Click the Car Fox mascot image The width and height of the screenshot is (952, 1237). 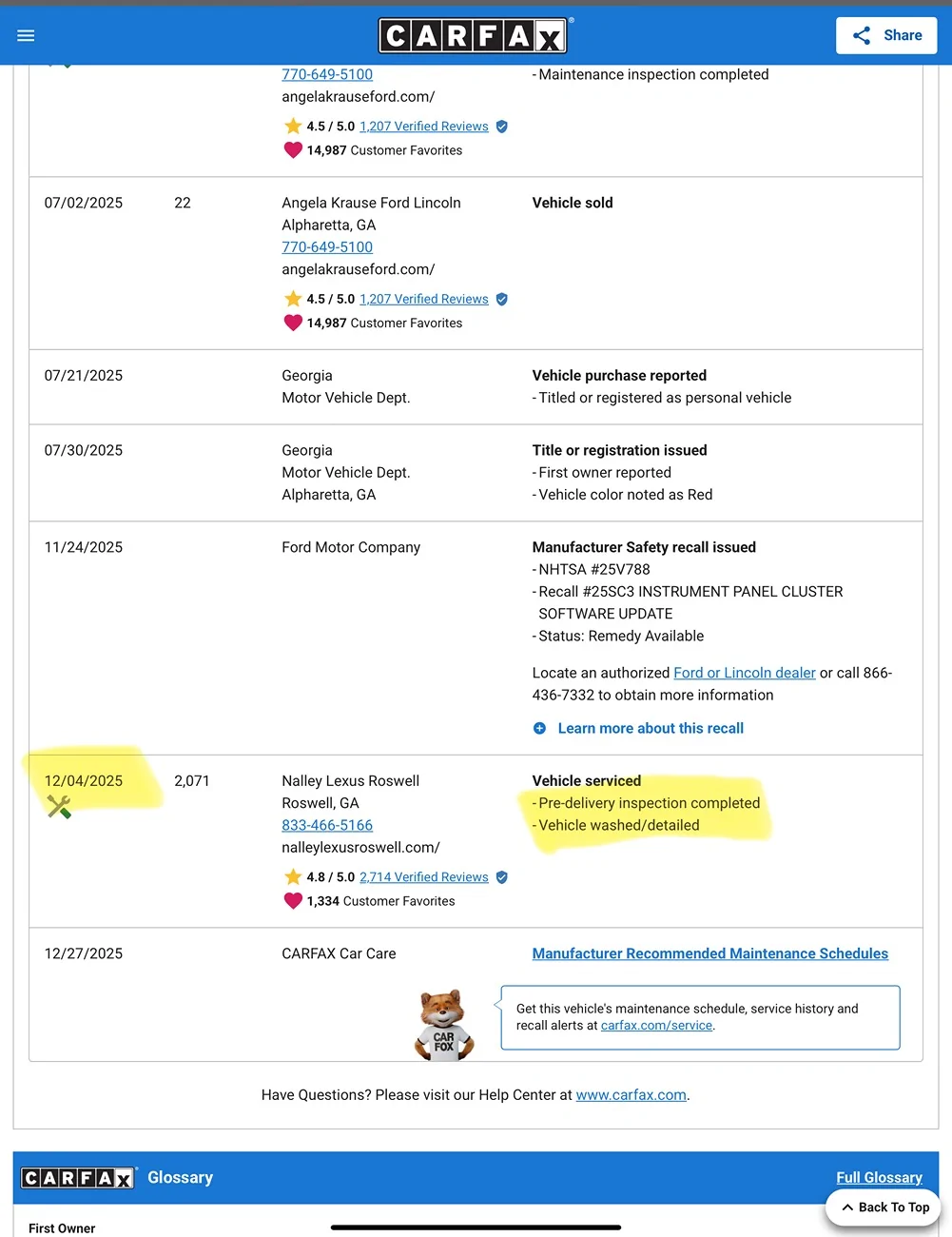pyautogui.click(x=444, y=1025)
